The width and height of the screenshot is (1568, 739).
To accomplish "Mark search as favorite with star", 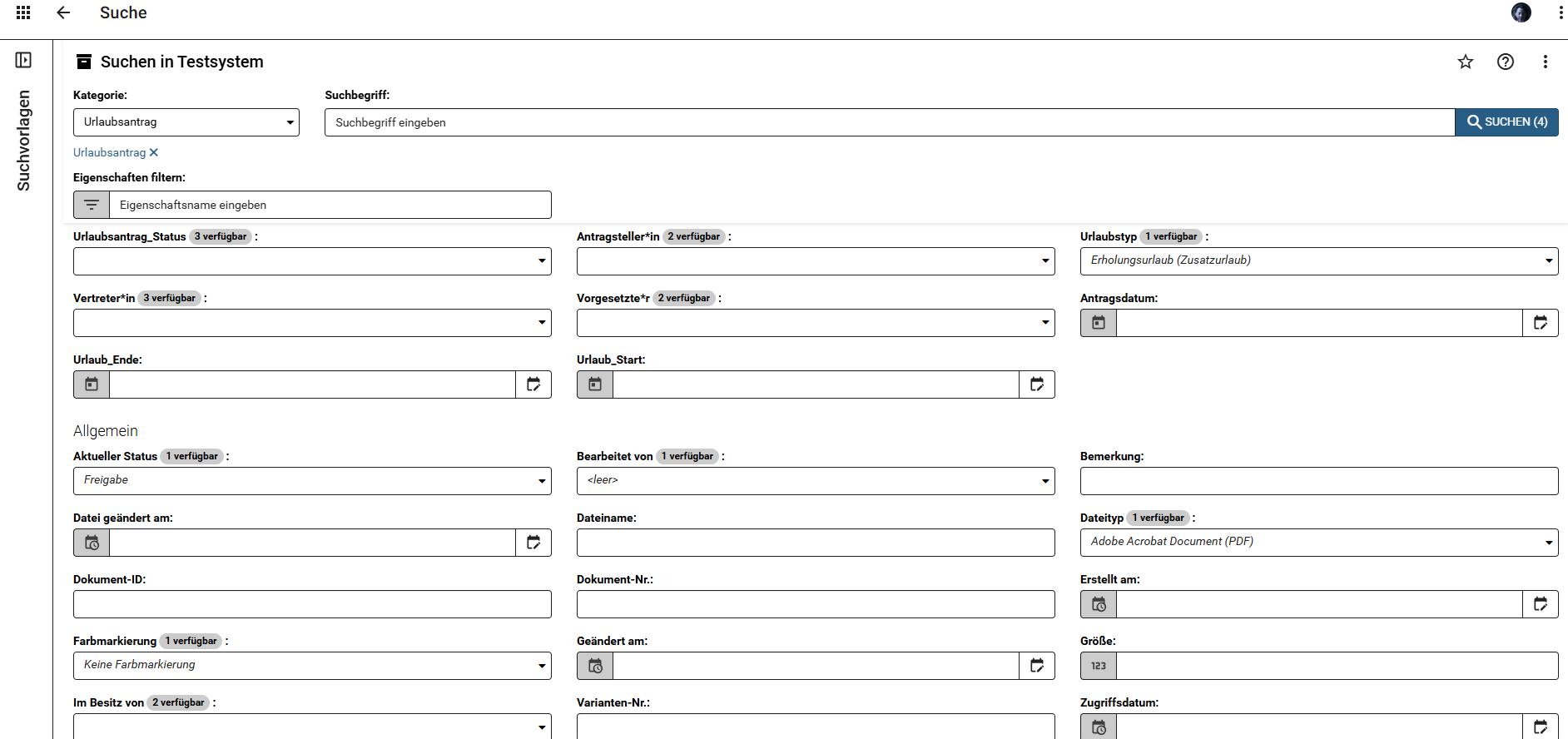I will point(1466,62).
